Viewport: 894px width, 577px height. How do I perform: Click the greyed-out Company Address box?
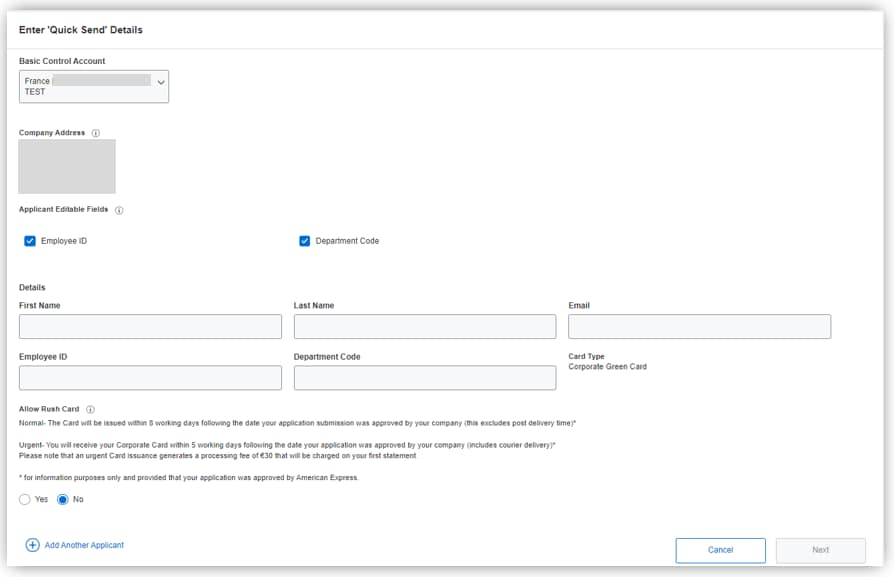[x=67, y=166]
